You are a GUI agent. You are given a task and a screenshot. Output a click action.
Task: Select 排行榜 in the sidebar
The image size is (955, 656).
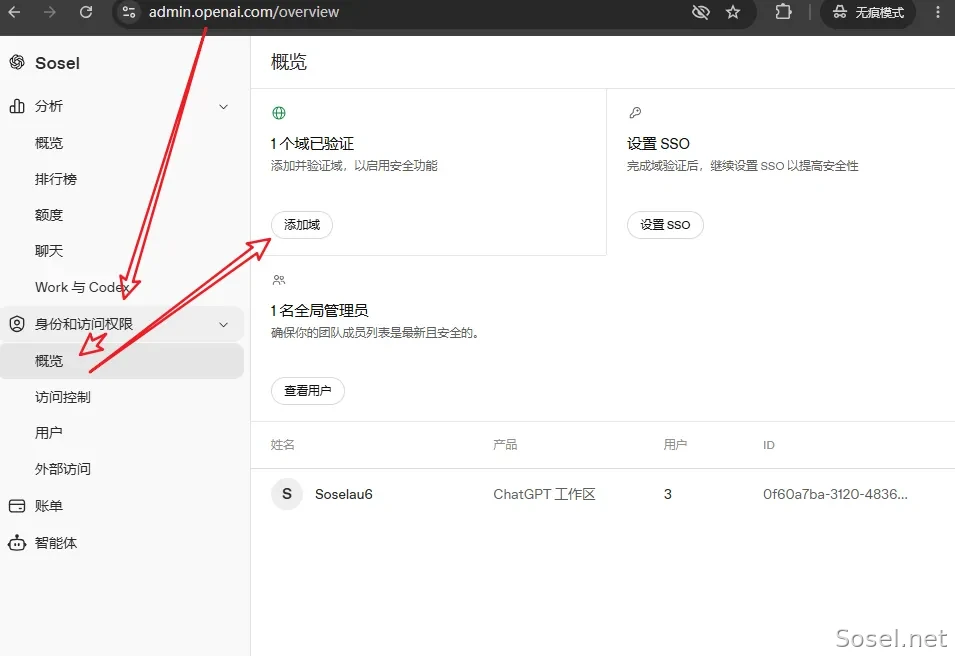(x=56, y=179)
